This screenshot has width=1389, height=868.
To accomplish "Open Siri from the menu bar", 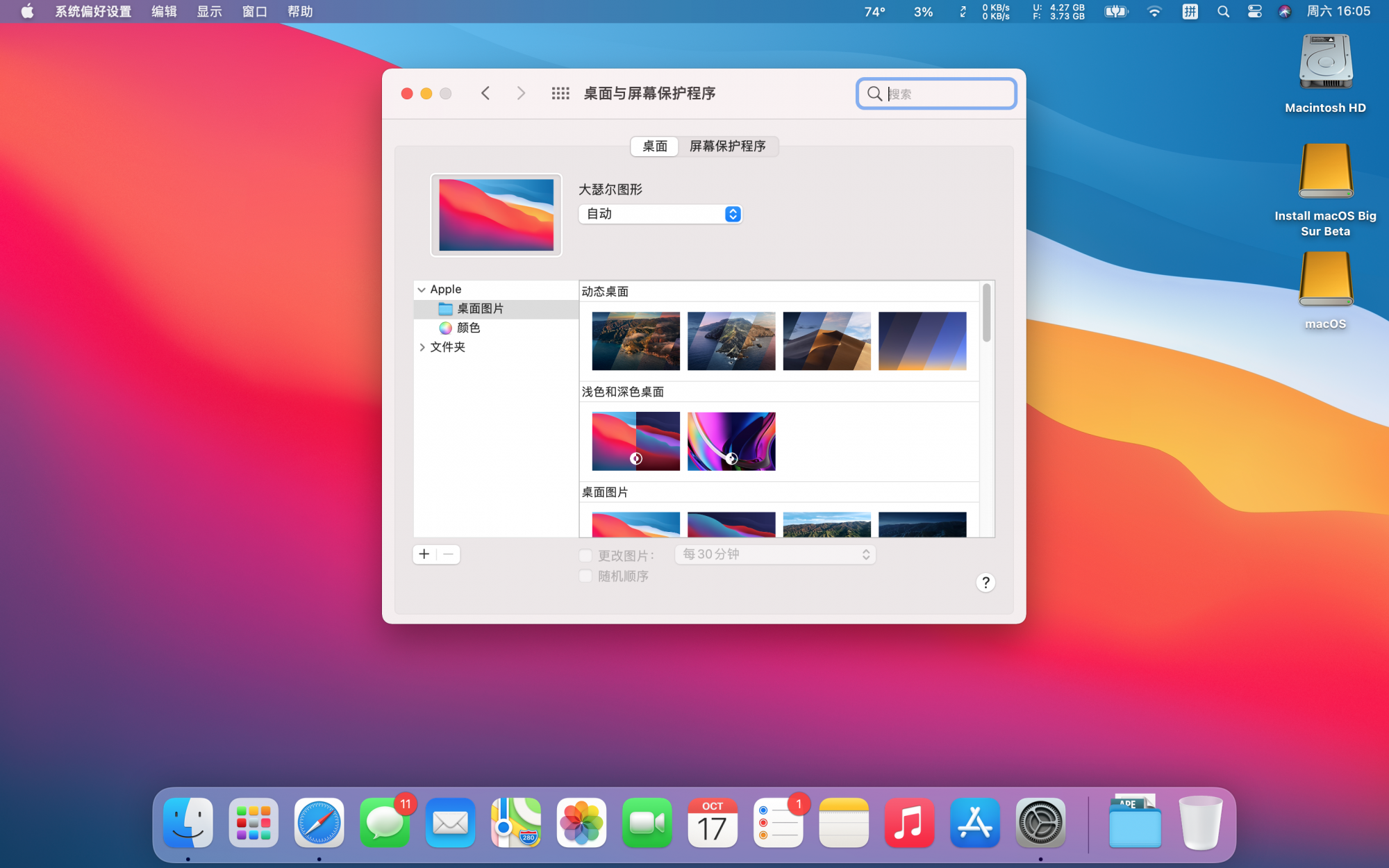I will (x=1285, y=11).
